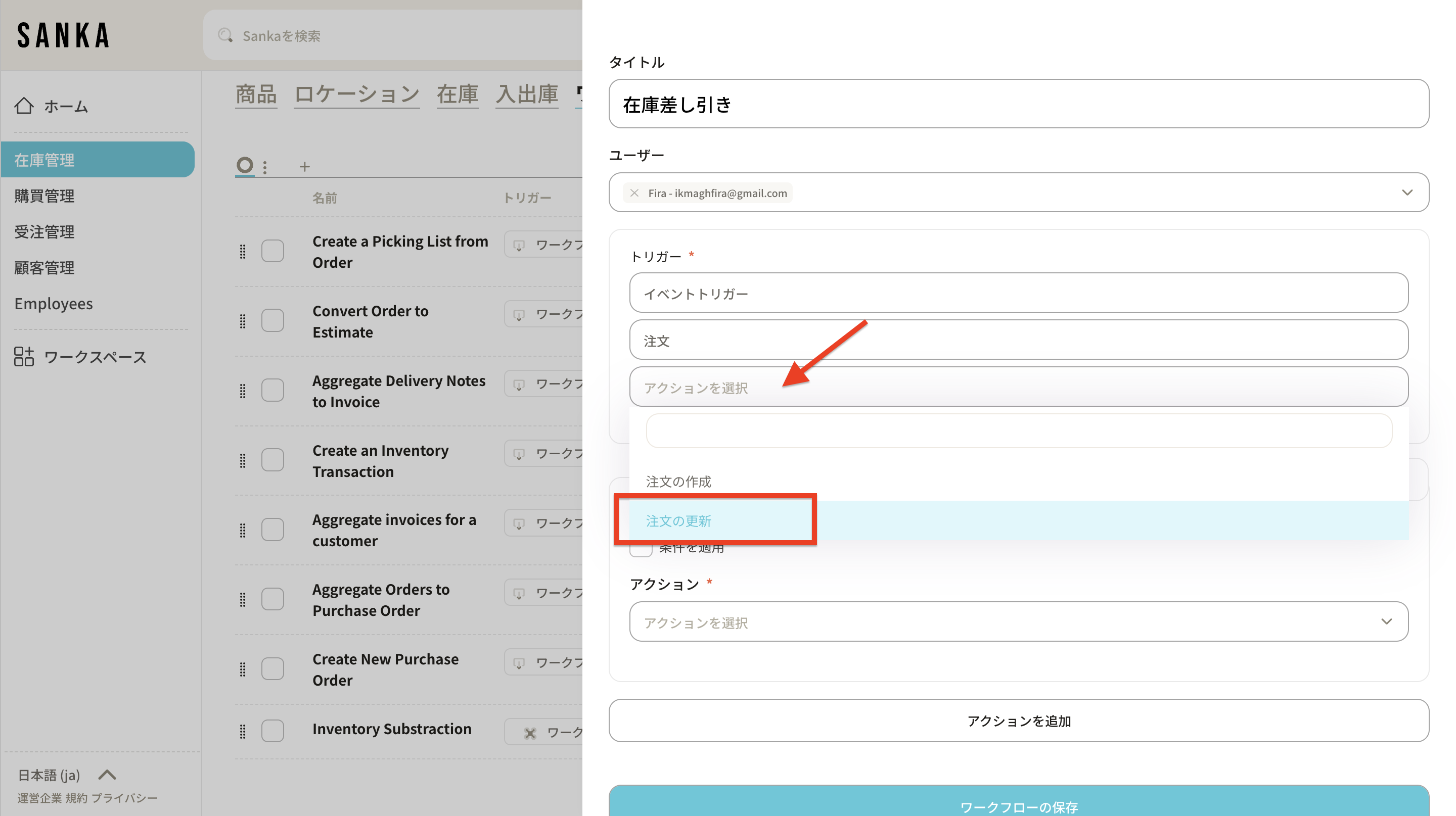
Task: Open the ロケーション tab
Action: 356,94
